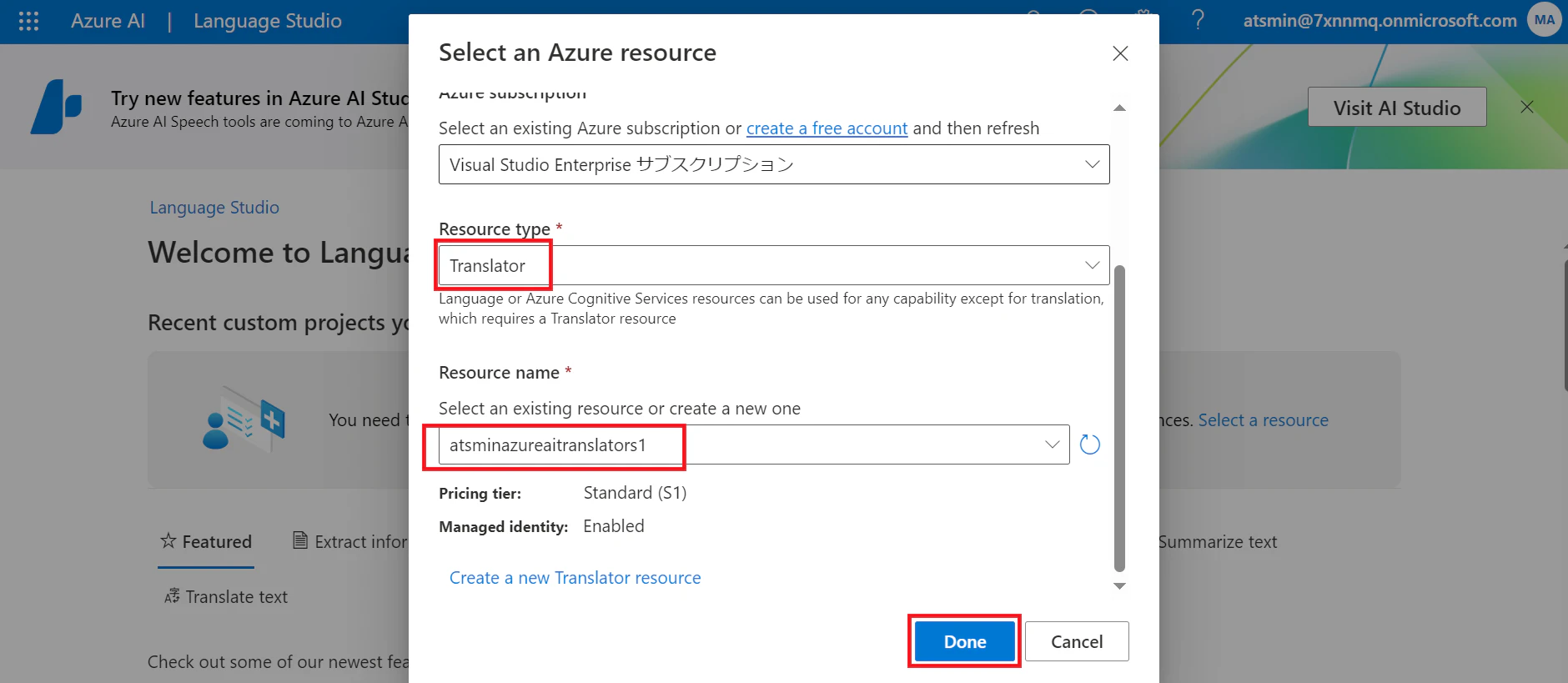Click the Welcome to Language Studio heading
The height and width of the screenshot is (683, 1568).
(279, 253)
